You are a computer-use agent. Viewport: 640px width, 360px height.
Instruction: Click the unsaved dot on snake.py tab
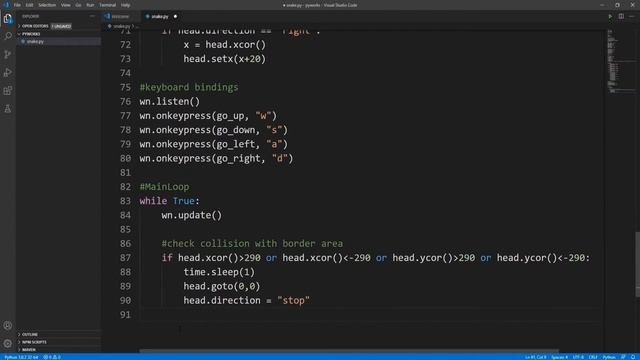coord(175,16)
